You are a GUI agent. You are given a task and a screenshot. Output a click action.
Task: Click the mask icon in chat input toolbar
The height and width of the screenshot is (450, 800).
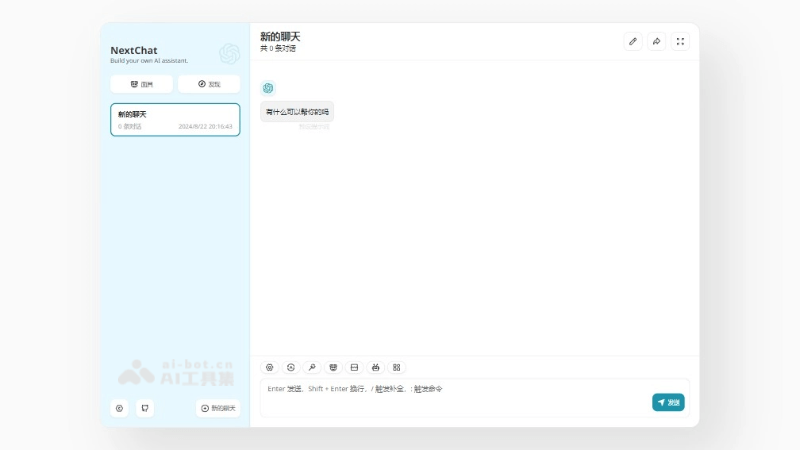333,367
